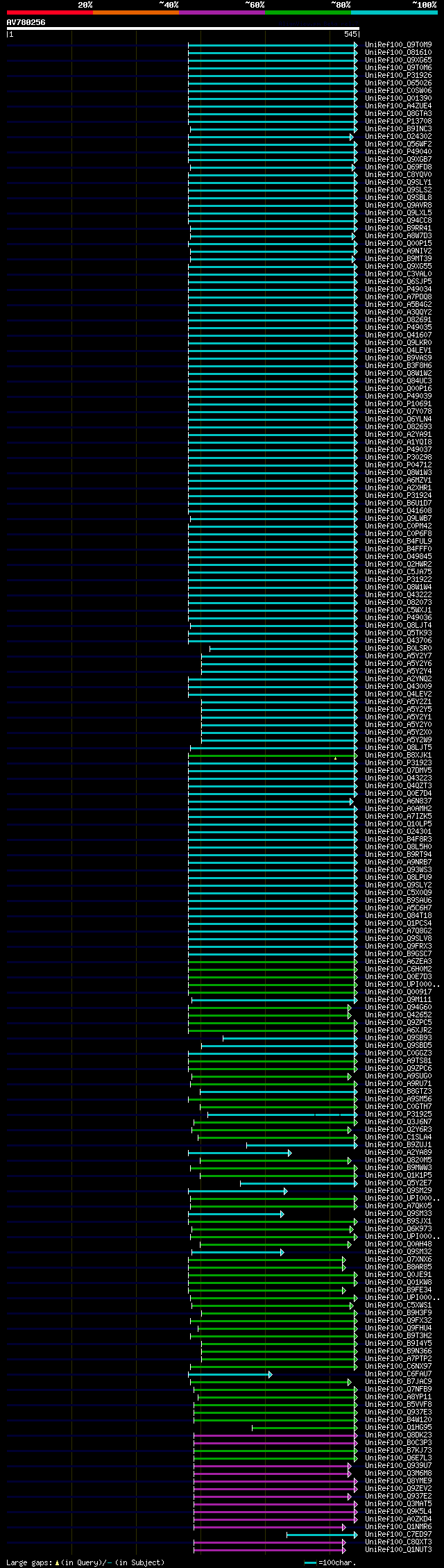Select hit label UniRef100_B8XJK1
The width and height of the screenshot is (444, 1568).
[x=398, y=756]
